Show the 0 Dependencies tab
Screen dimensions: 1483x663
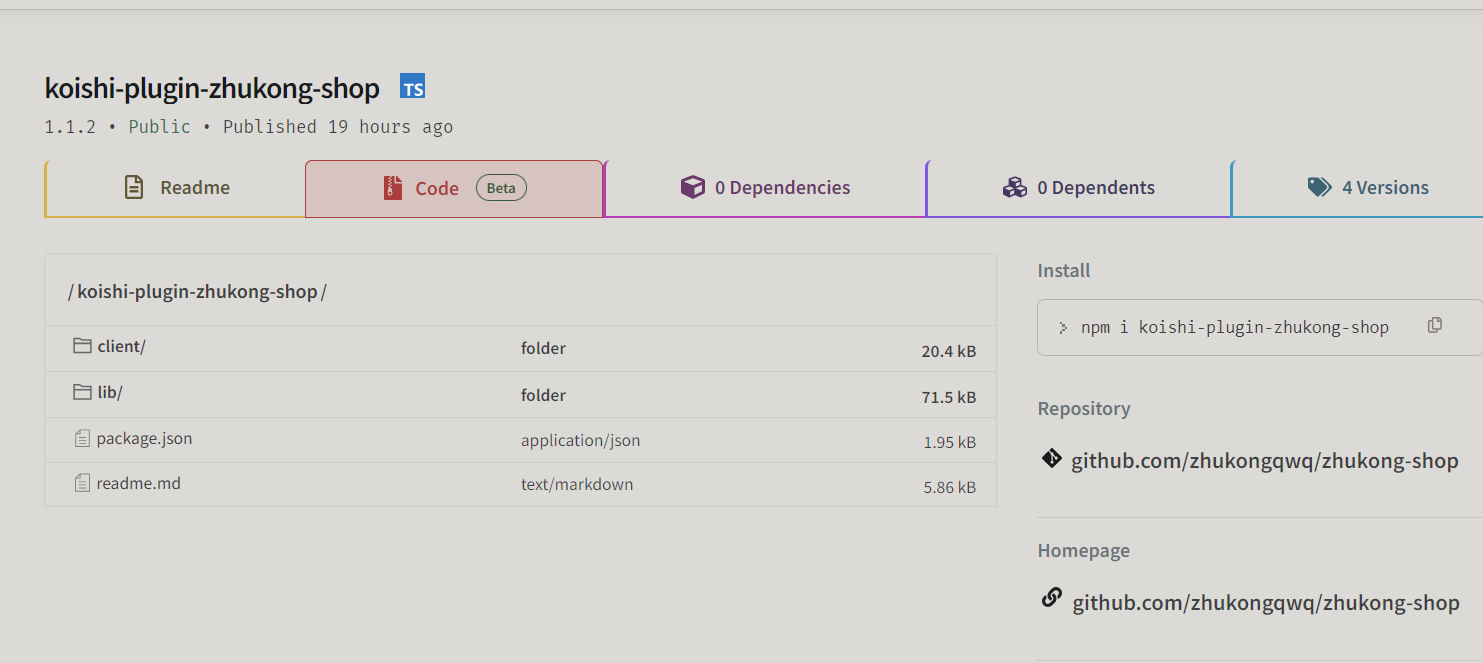(x=765, y=188)
